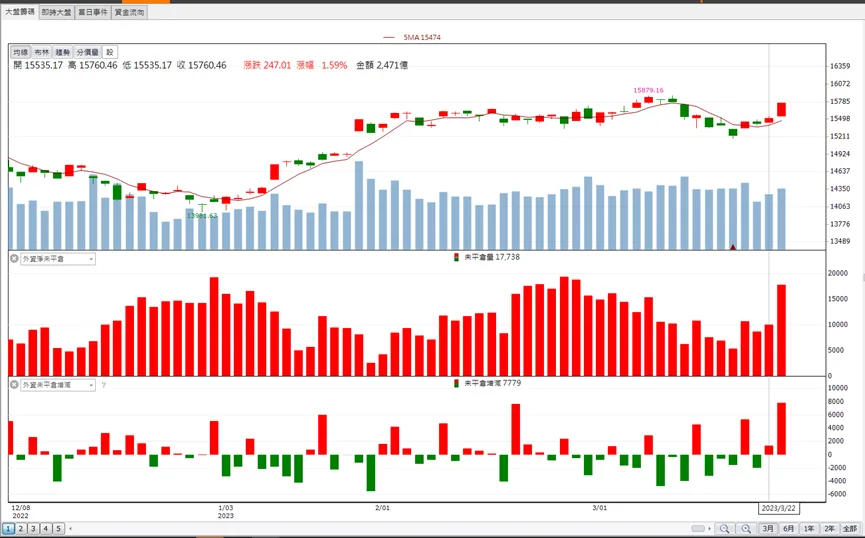Click the 2/01 date axis label
865x538 pixels.
point(382,508)
